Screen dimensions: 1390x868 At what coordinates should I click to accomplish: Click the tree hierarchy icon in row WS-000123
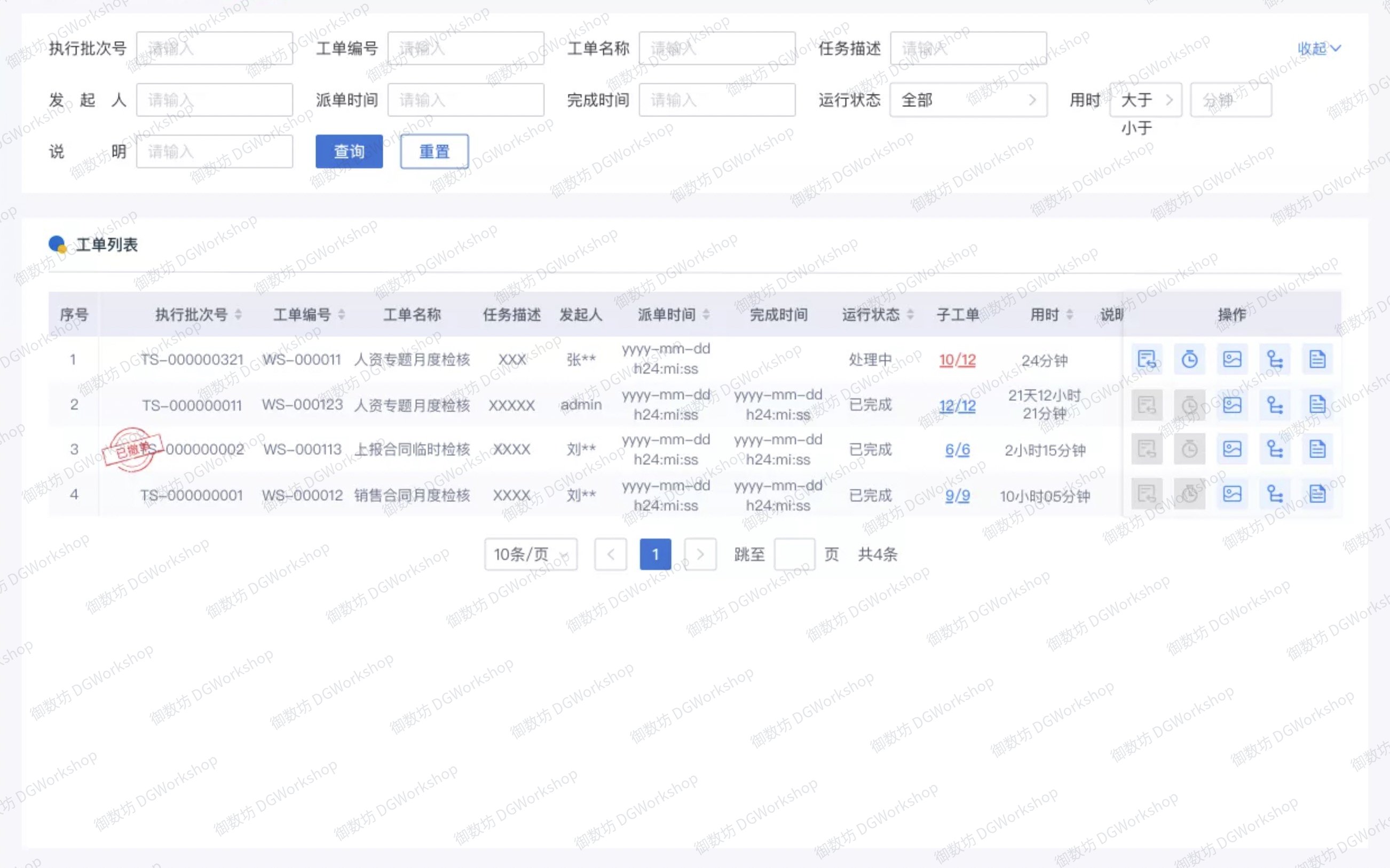tap(1275, 405)
